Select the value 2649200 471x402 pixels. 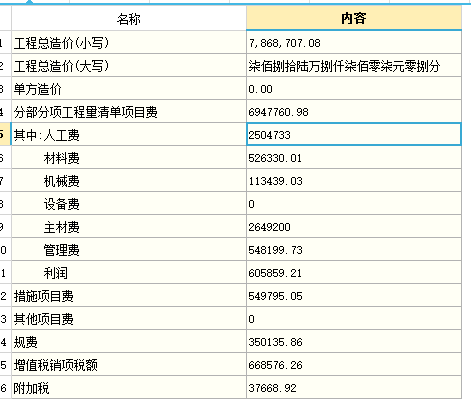pyautogui.click(x=354, y=226)
